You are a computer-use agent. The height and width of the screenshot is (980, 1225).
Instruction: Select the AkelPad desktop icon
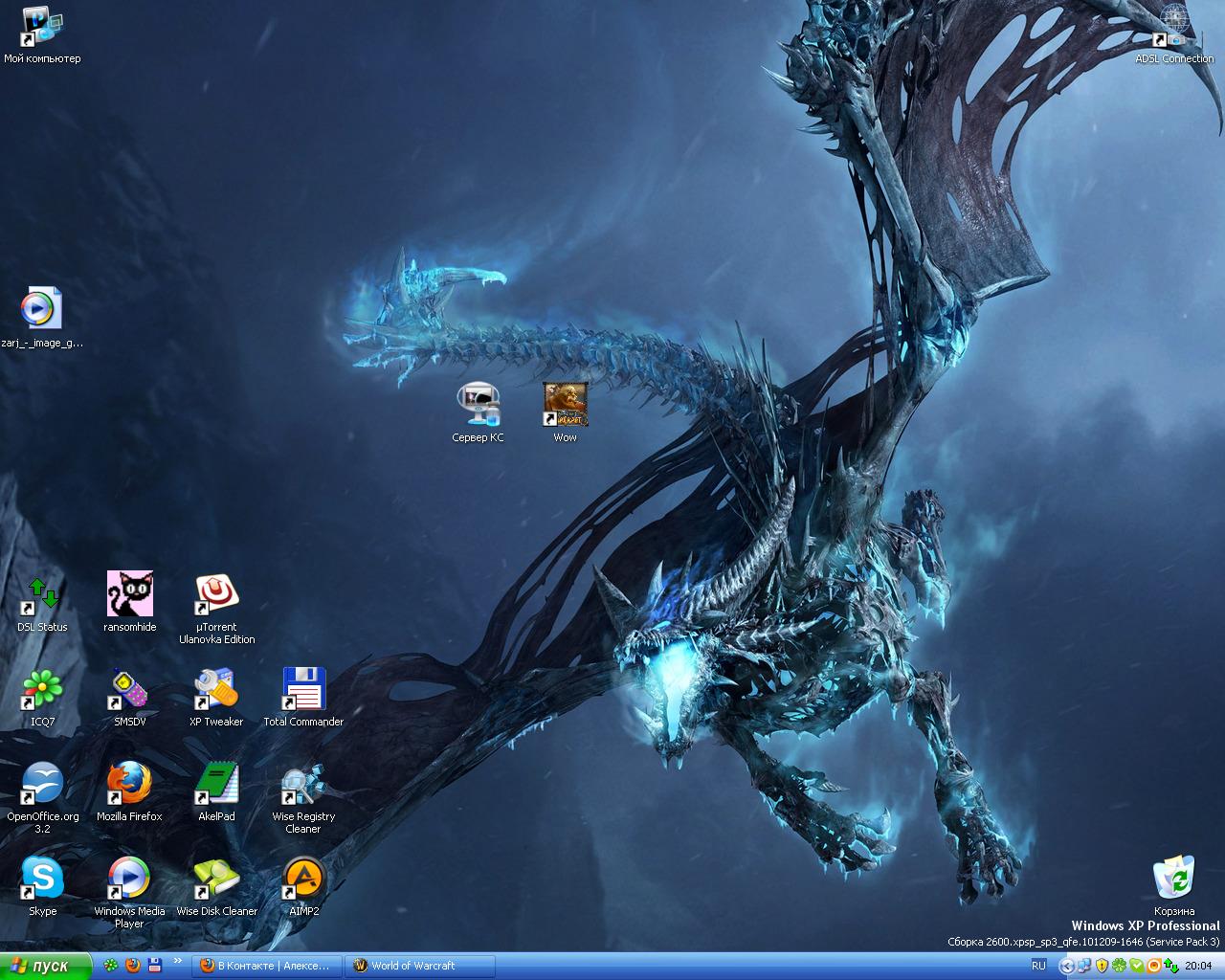(216, 785)
